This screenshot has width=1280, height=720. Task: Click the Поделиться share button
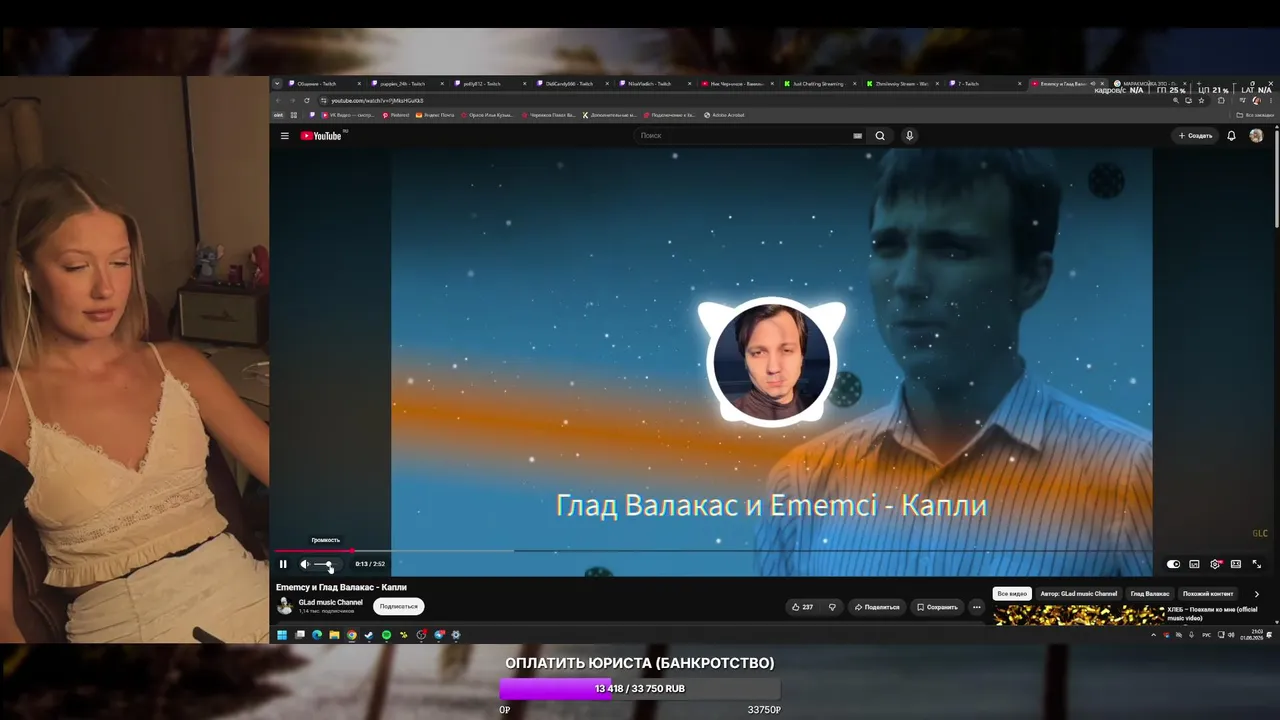click(877, 607)
